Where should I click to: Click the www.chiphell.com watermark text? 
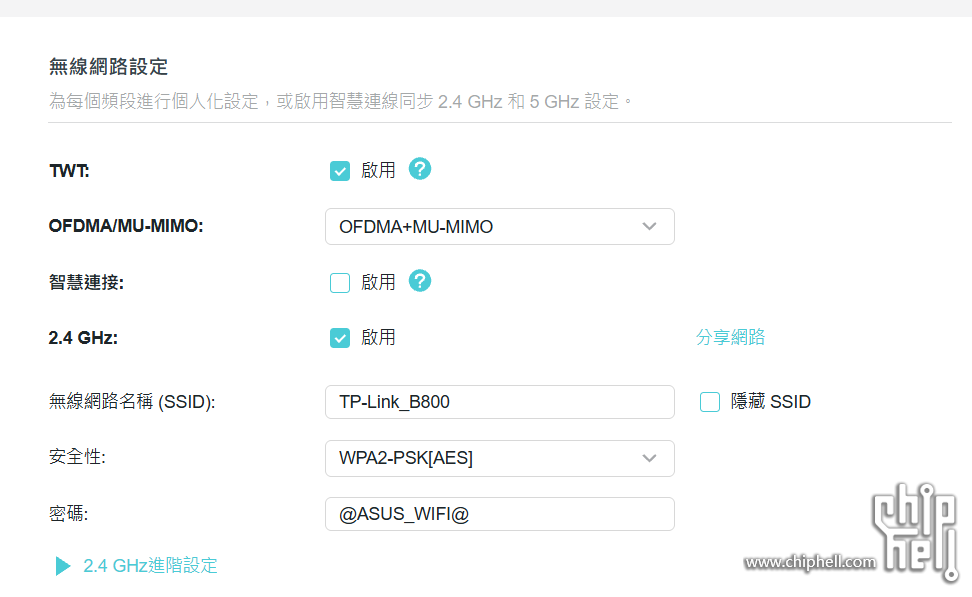(810, 562)
